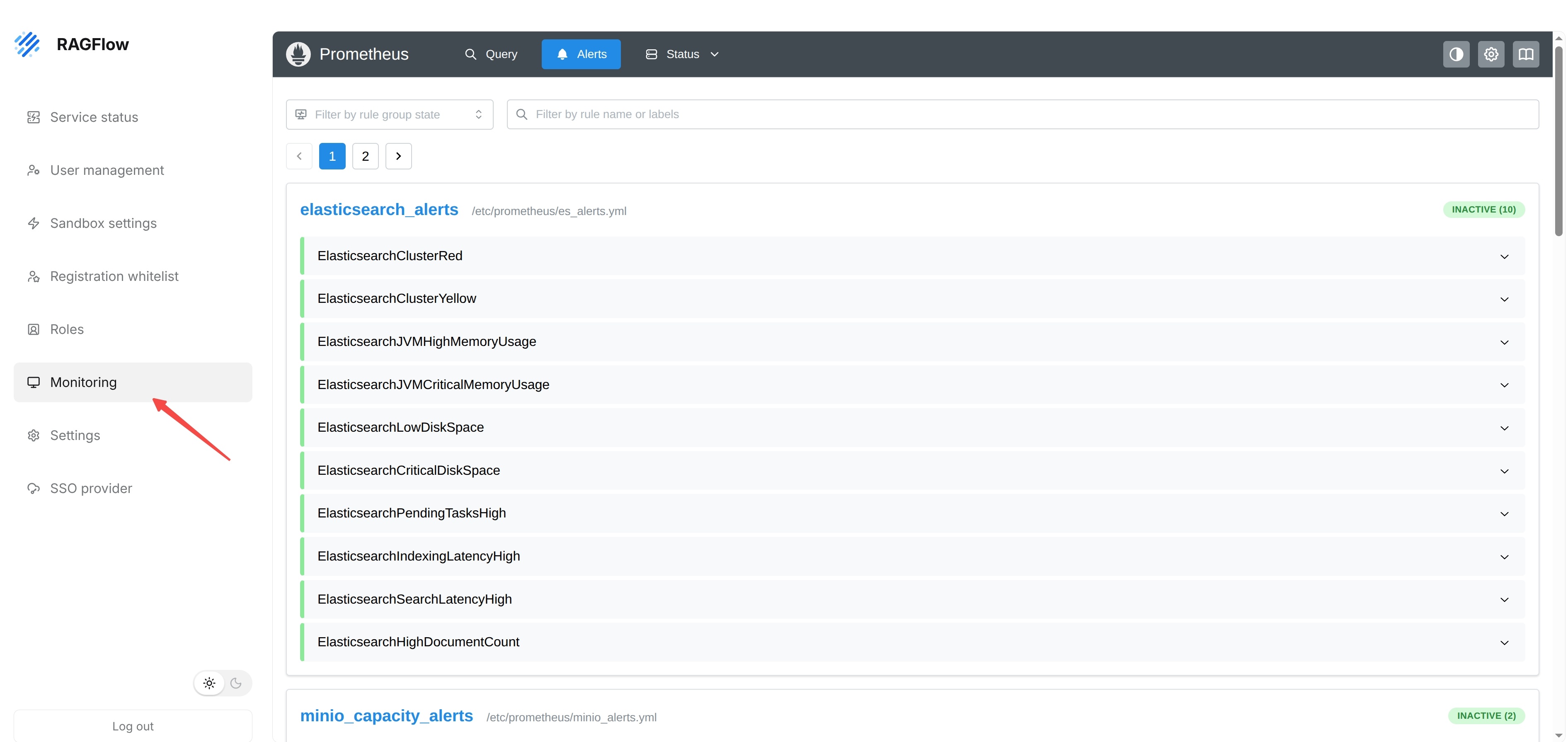Image resolution: width=1568 pixels, height=742 pixels.
Task: Expand the ElasticsearchSearchLatencyHigh rule
Action: coord(912,599)
